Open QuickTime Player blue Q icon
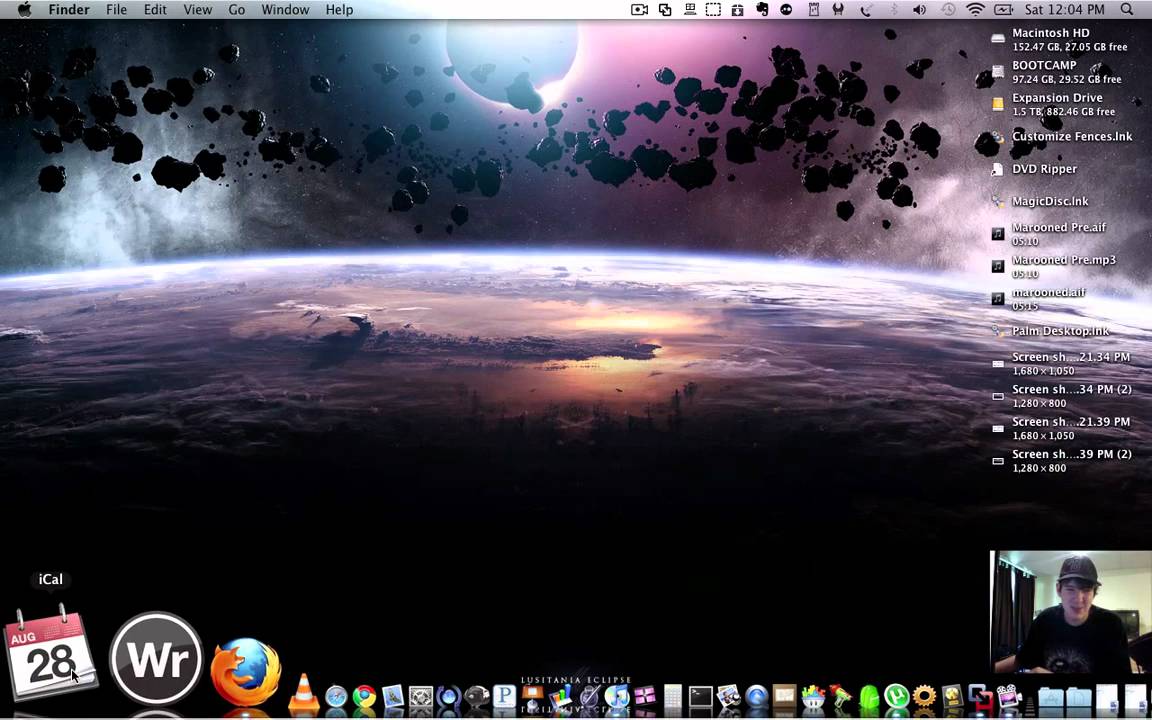 757,696
